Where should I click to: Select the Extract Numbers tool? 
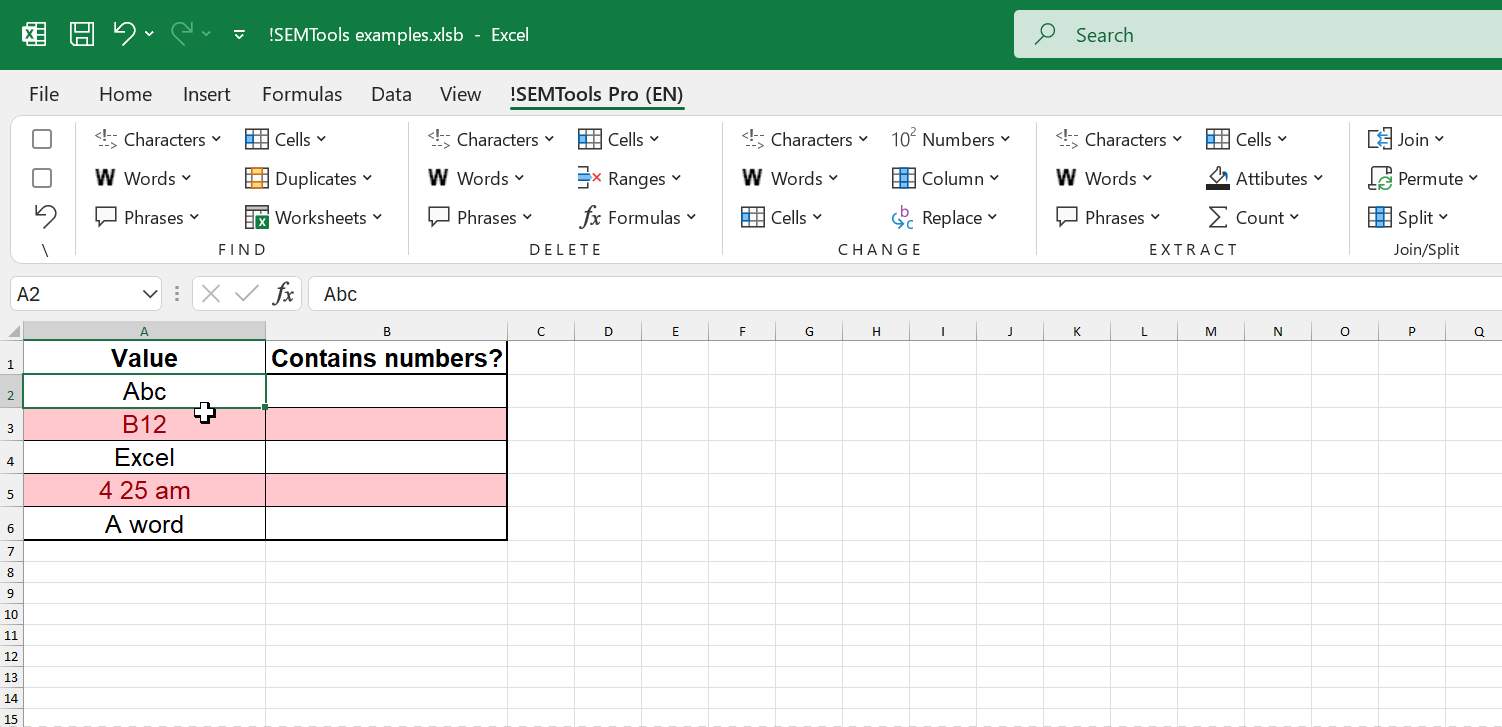coord(951,139)
